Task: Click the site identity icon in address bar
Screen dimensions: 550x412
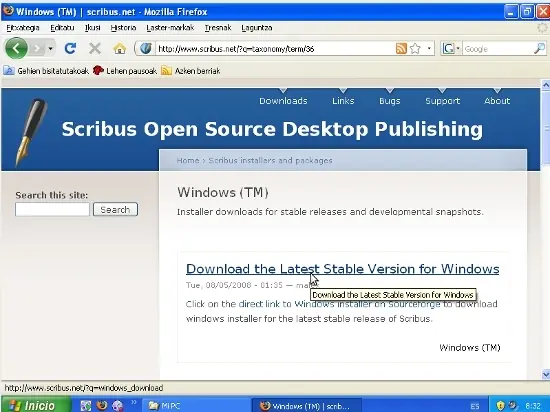Action: tap(145, 48)
